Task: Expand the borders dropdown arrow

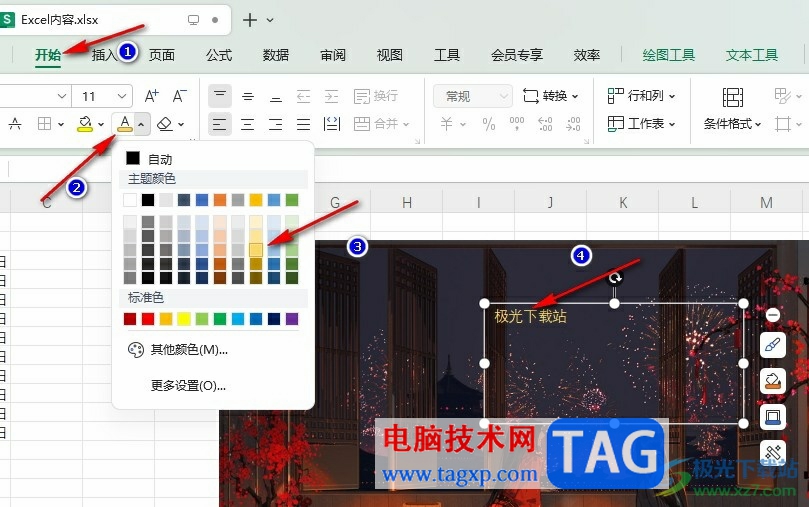Action: (x=61, y=124)
